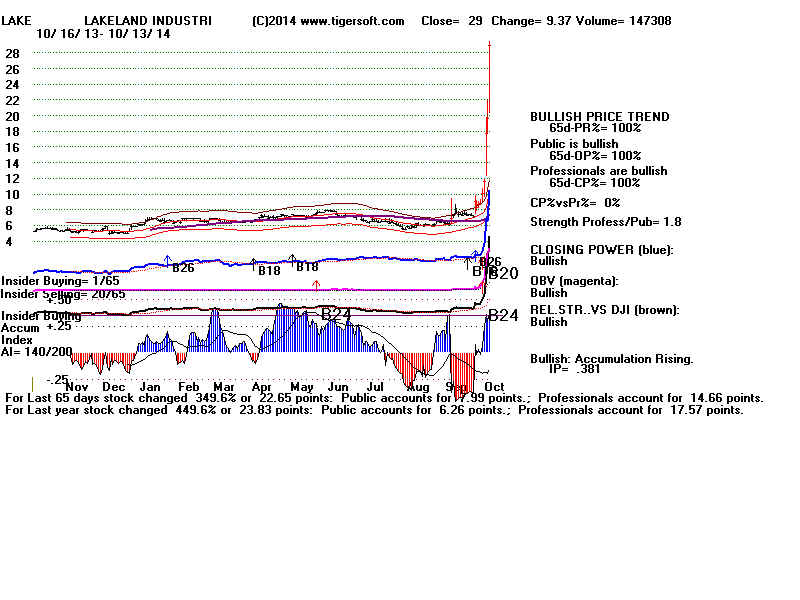Click the blue up arrow above January B26
Image resolution: width=800 pixels, height=600 pixels.
pos(167,260)
